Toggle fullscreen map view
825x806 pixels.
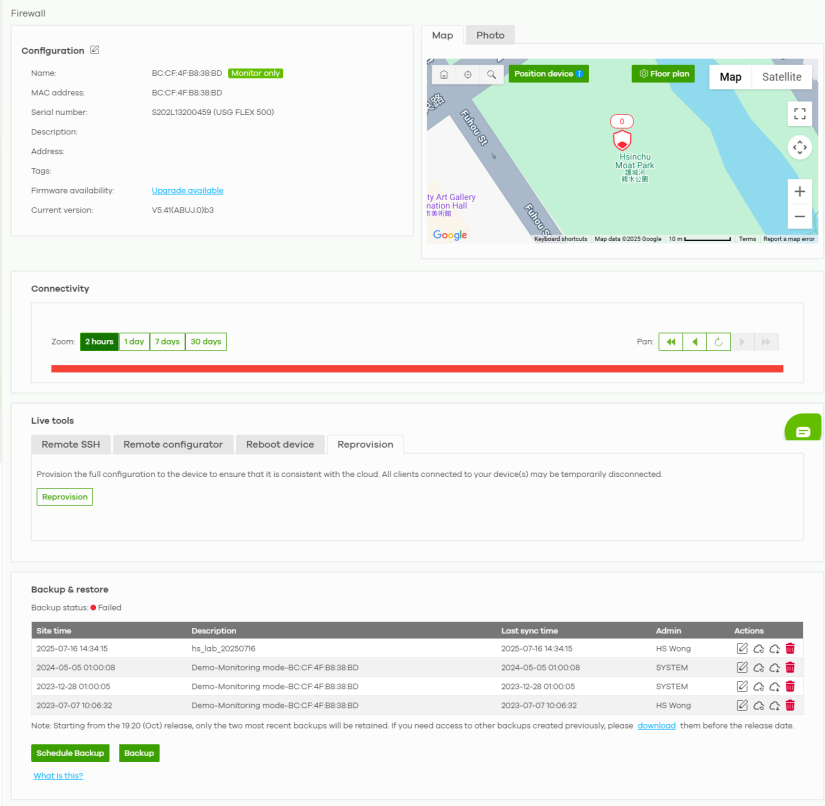(x=799, y=113)
